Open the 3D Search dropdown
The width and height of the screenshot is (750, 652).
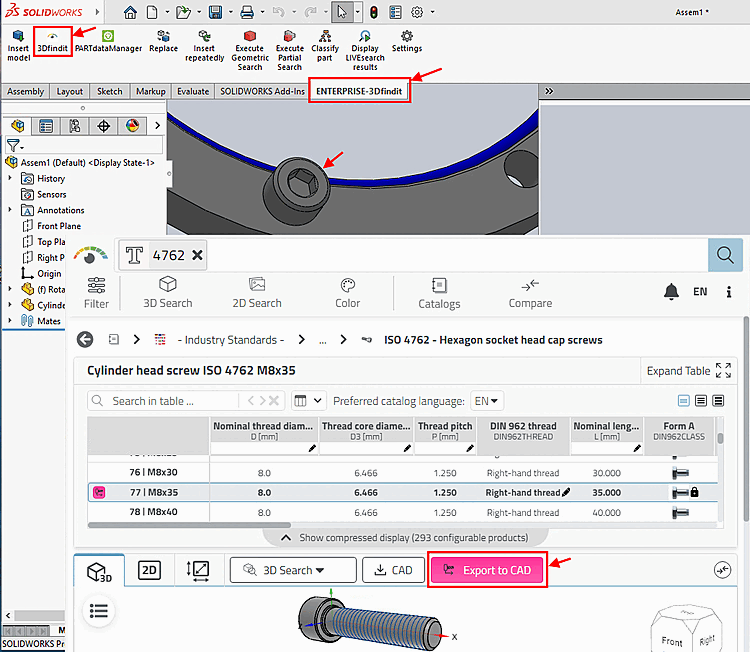click(293, 570)
